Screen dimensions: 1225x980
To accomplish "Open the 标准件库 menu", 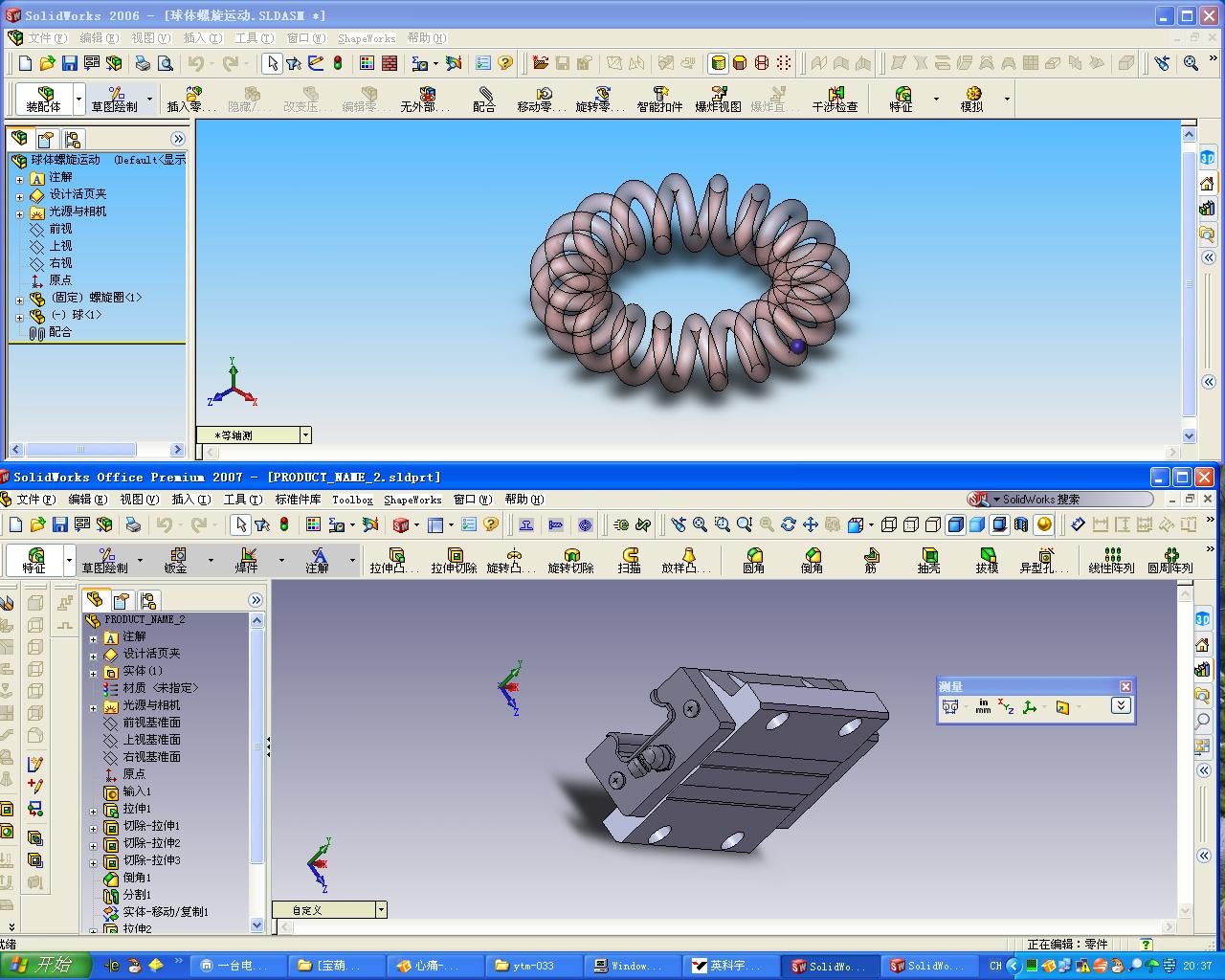I will (x=298, y=500).
